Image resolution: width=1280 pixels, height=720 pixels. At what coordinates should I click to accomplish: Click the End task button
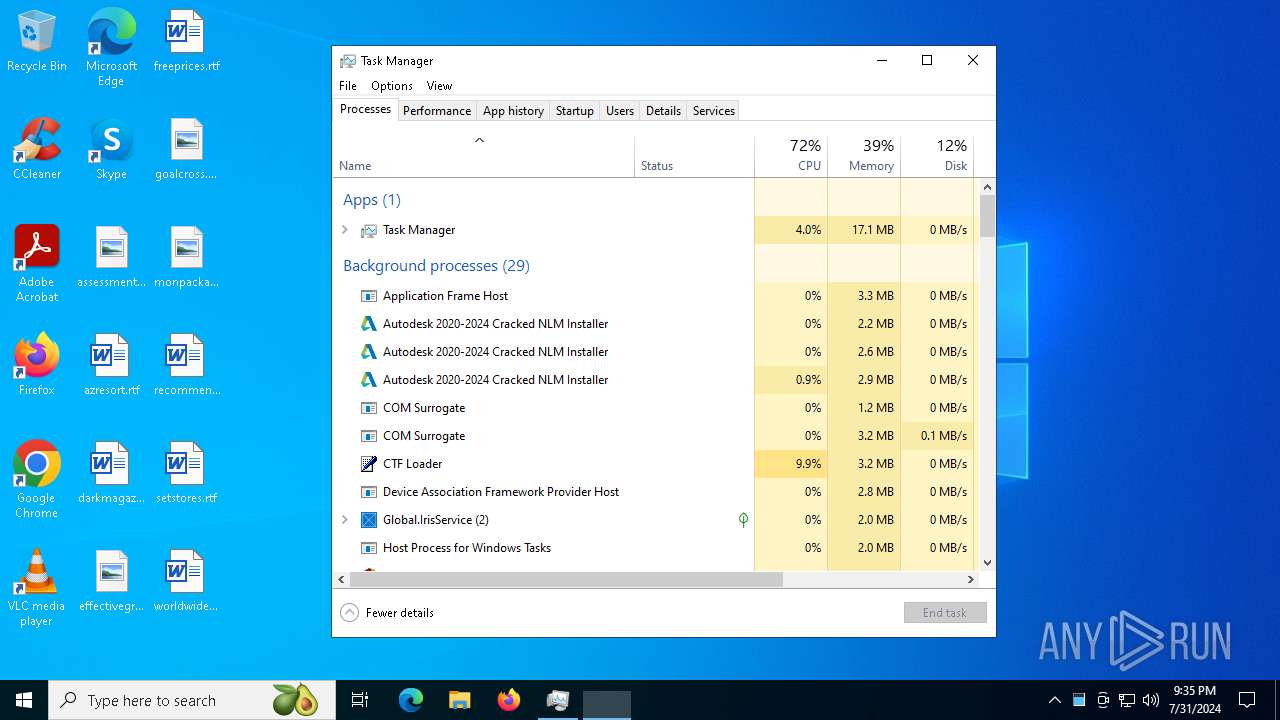[x=945, y=613]
